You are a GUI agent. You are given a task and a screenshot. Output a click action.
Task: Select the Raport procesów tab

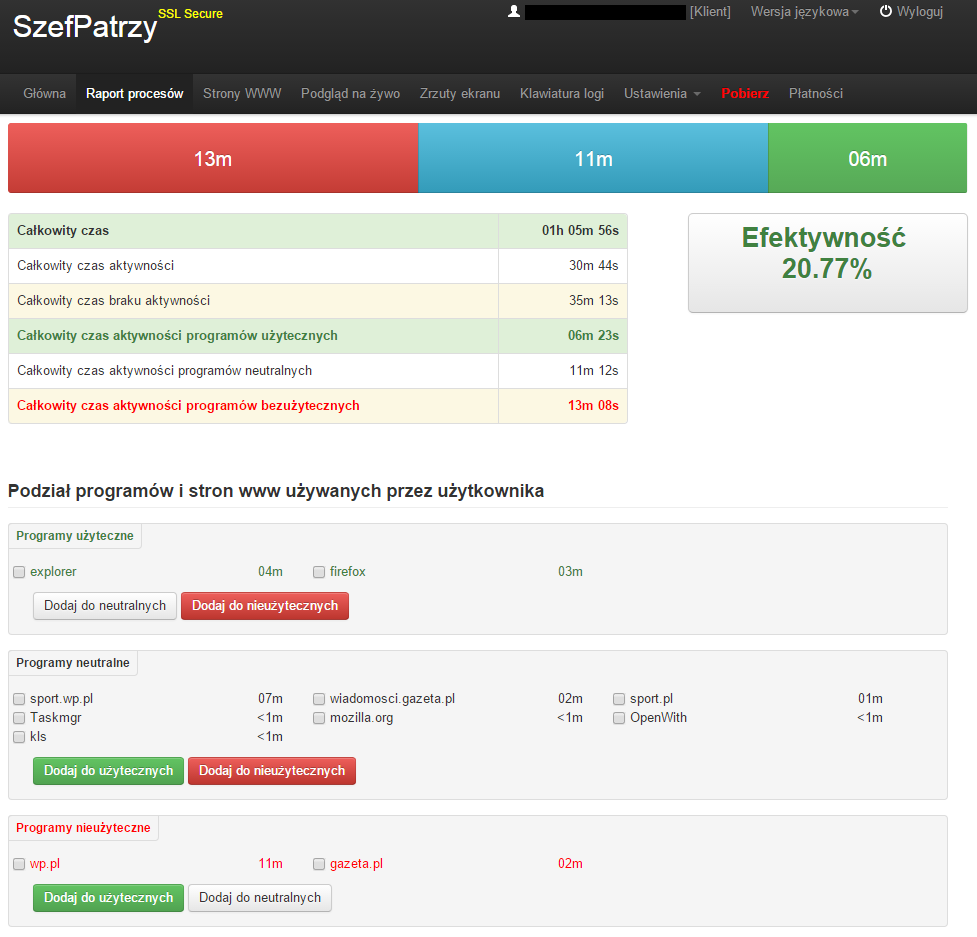click(135, 93)
